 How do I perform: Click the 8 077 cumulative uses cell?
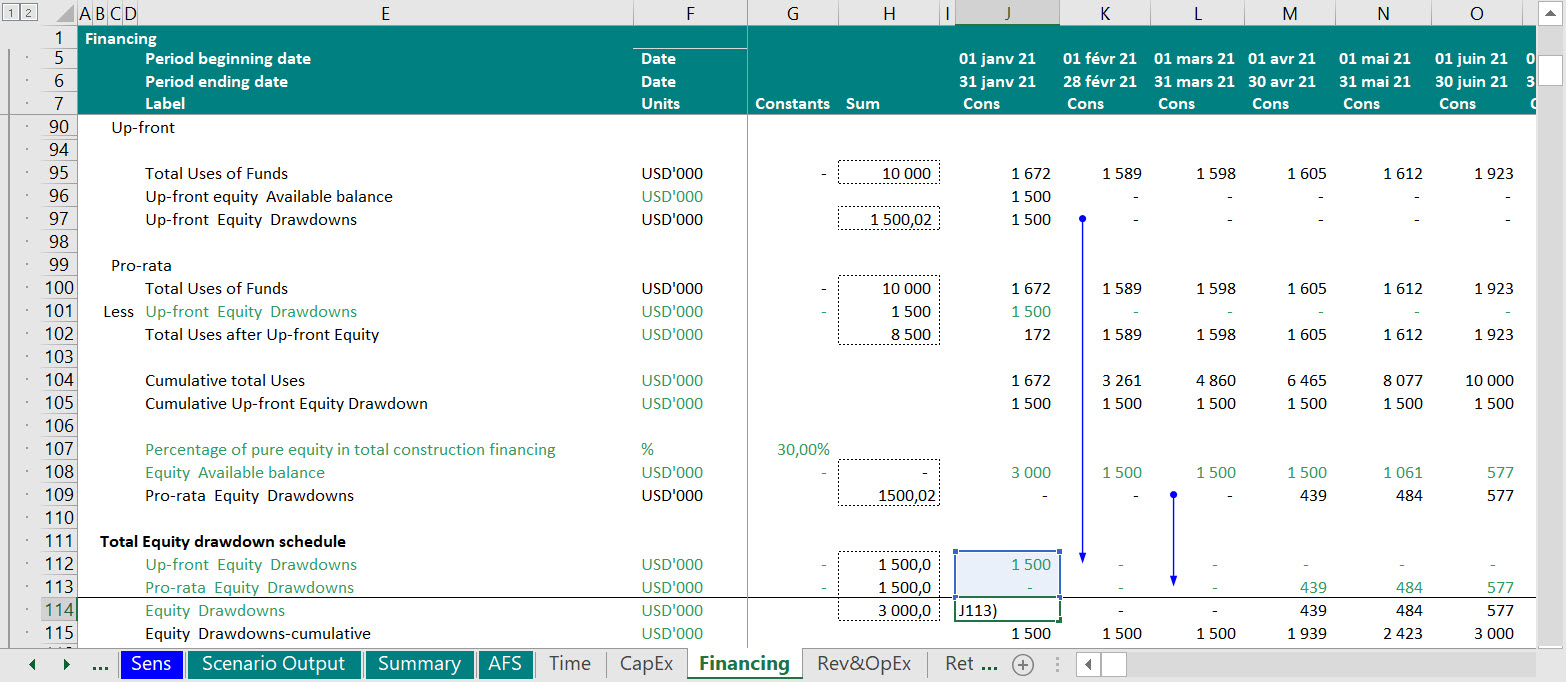pyautogui.click(x=1401, y=381)
